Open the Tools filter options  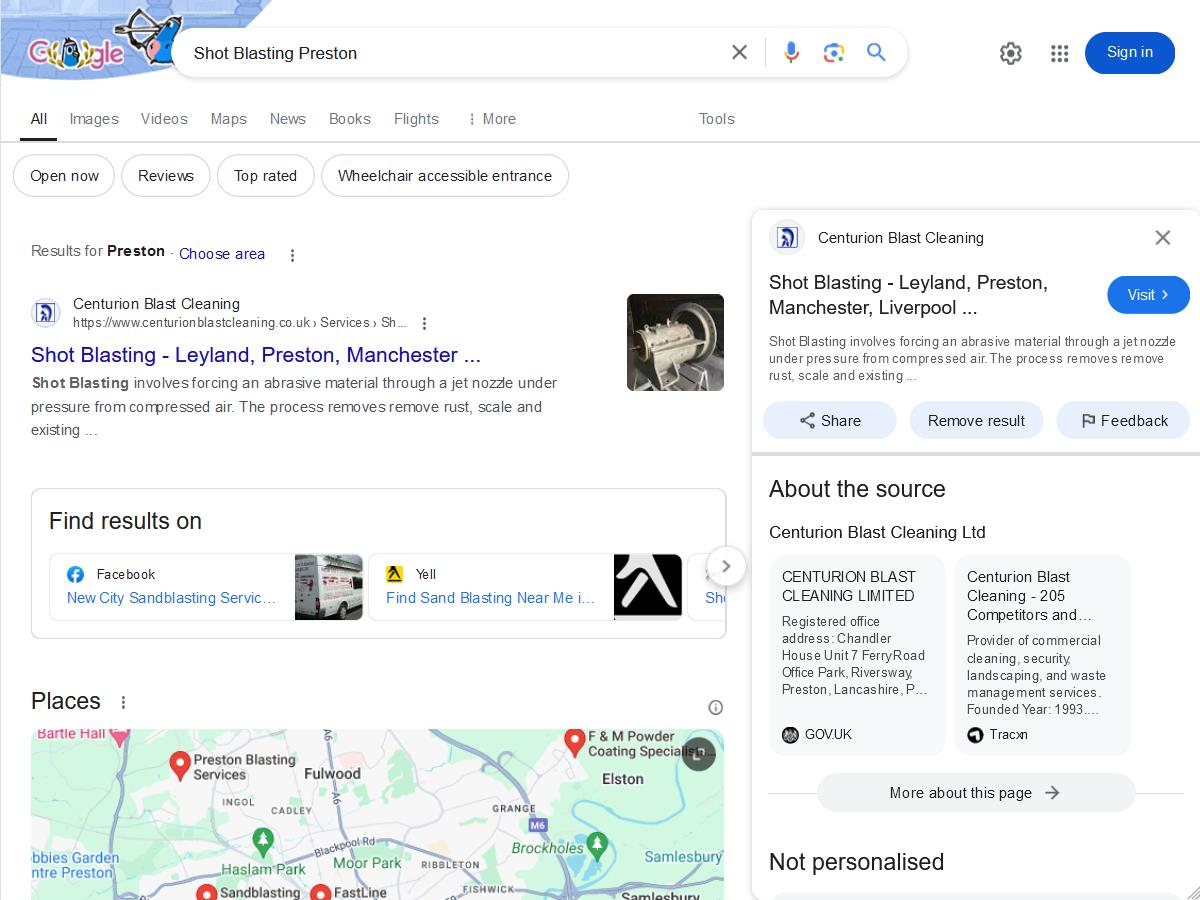pyautogui.click(x=717, y=119)
